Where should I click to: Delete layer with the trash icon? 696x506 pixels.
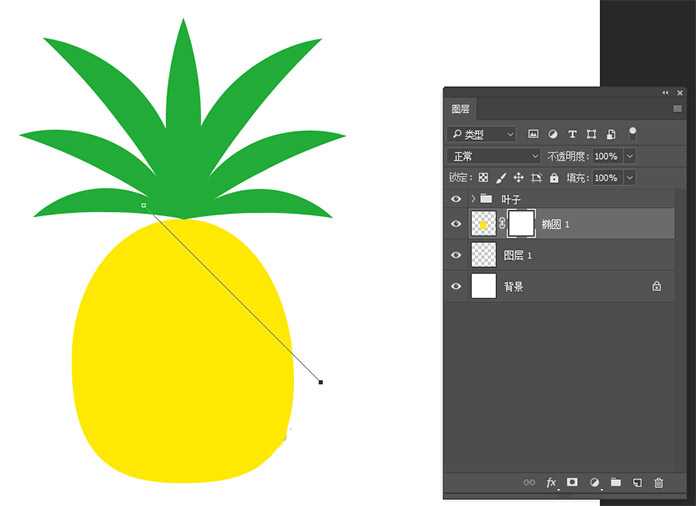coord(658,483)
